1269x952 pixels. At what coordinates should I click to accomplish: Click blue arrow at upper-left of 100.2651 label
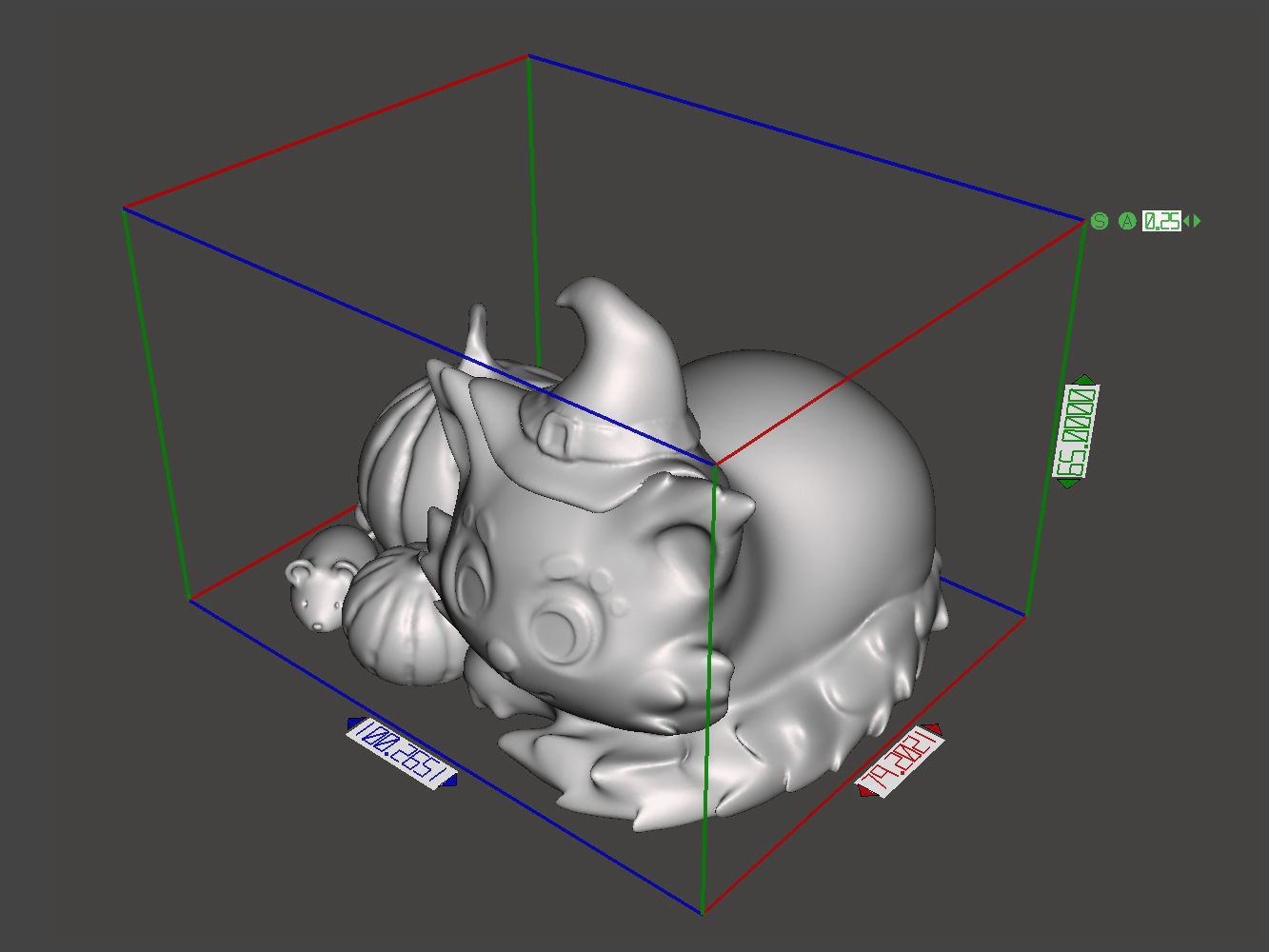[352, 723]
